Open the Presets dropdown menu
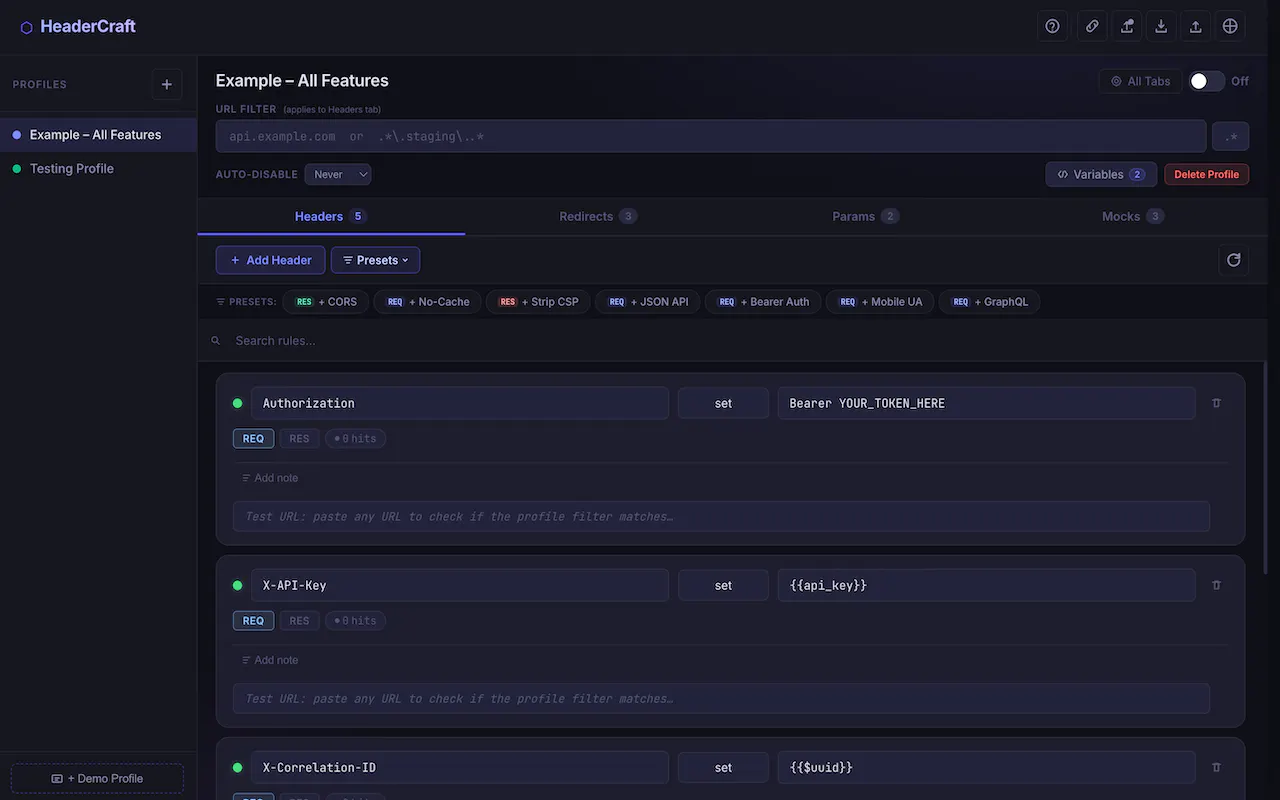The height and width of the screenshot is (800, 1280). click(375, 260)
